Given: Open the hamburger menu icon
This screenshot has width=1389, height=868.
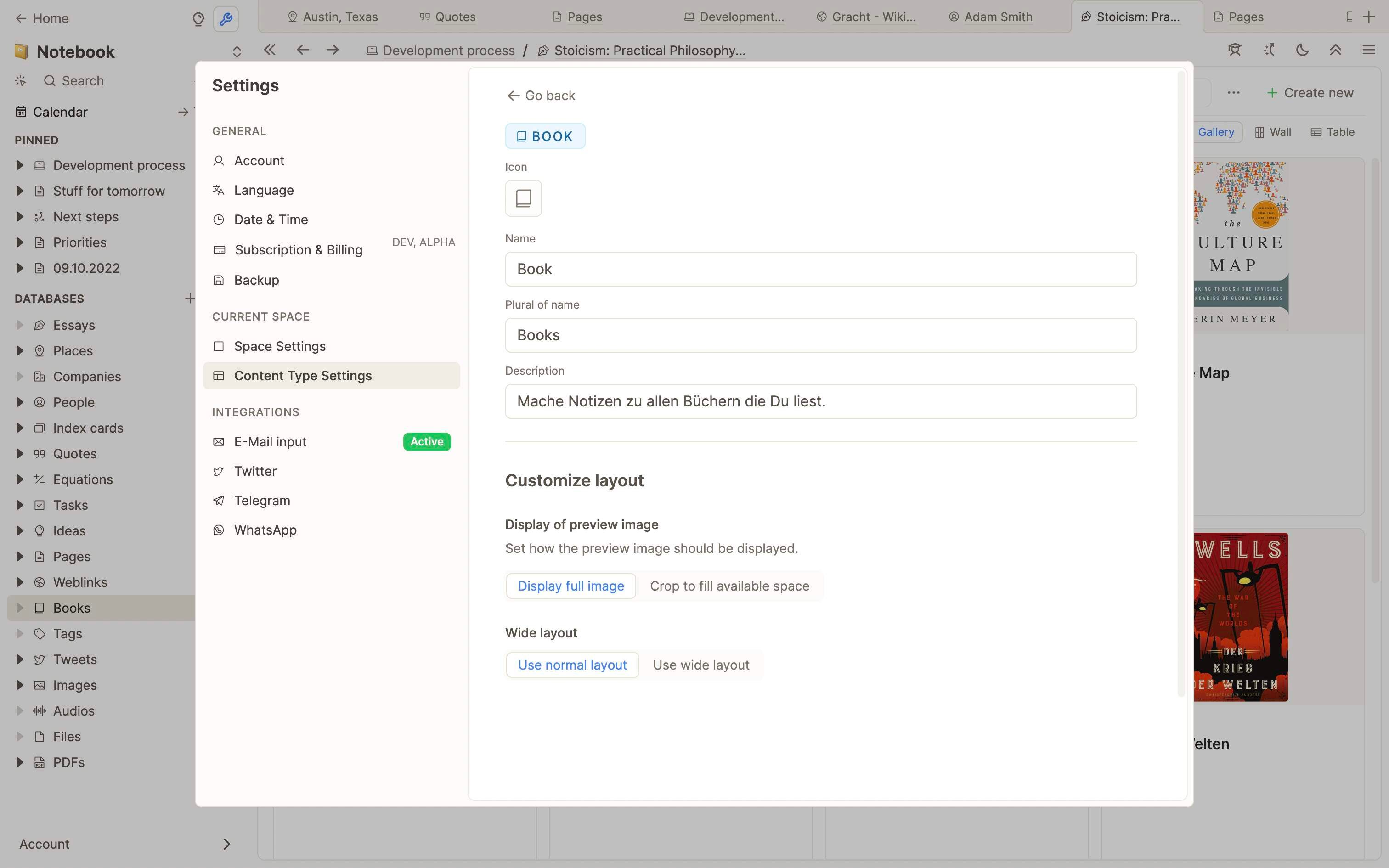Looking at the screenshot, I should click(x=1368, y=50).
